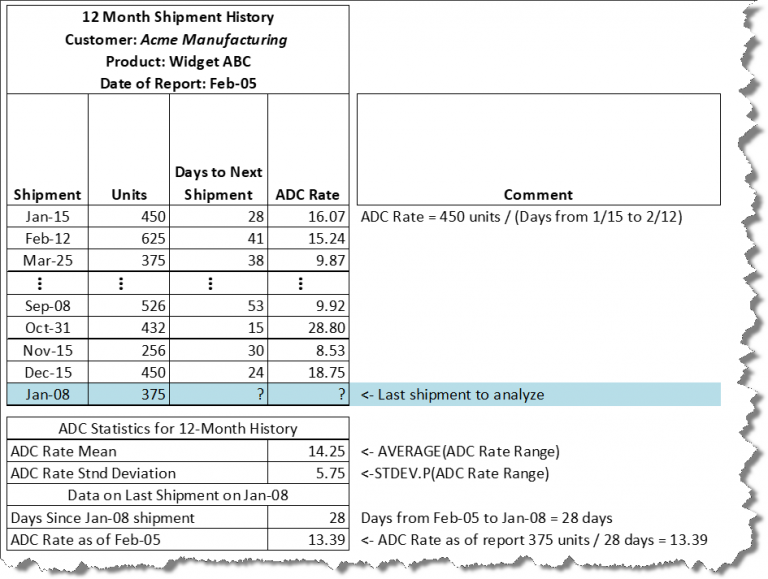The height and width of the screenshot is (579, 768).
Task: Select the Dec-15 days value 24
Action: (x=218, y=371)
